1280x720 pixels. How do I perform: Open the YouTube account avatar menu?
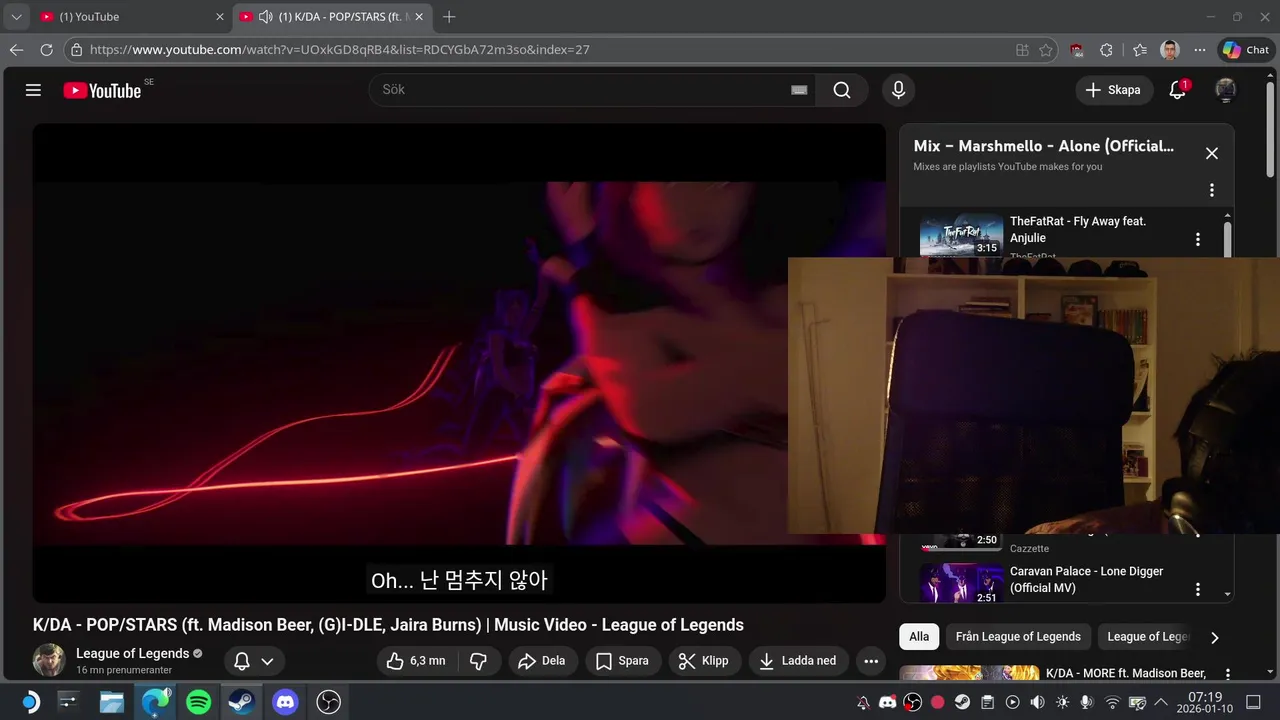coord(1225,90)
